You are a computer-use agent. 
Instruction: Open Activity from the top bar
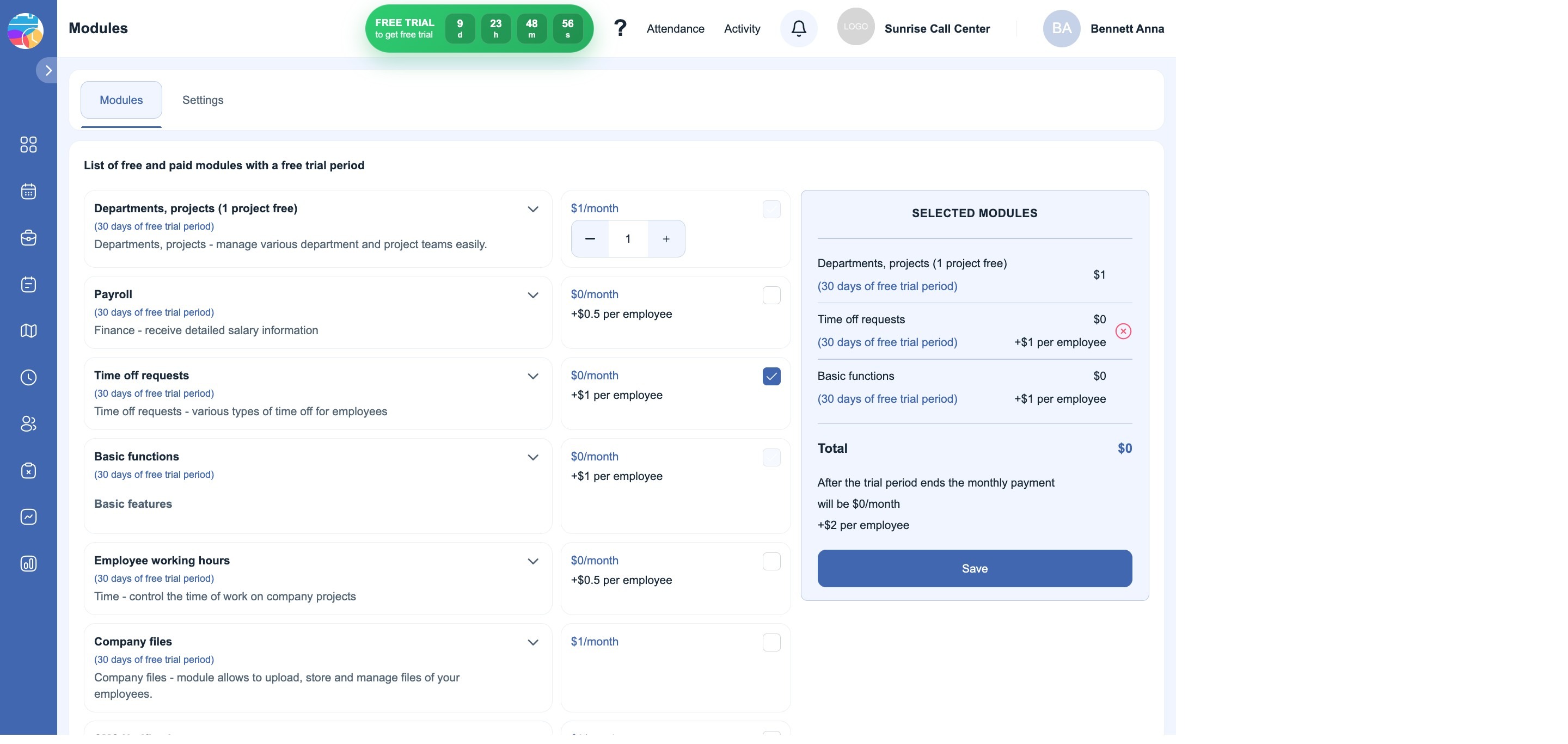point(743,29)
